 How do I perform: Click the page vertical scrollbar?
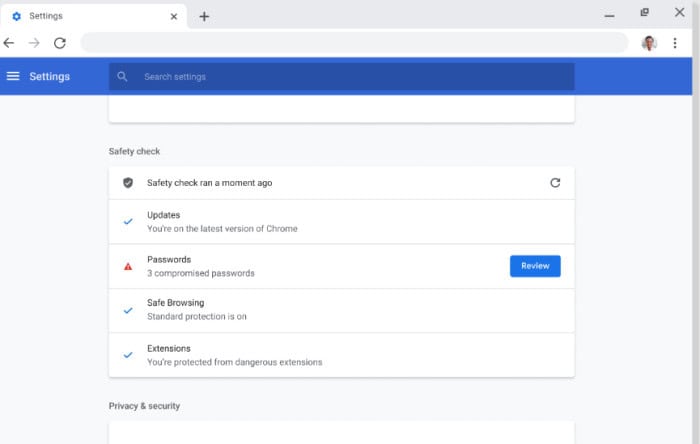pos(696,222)
